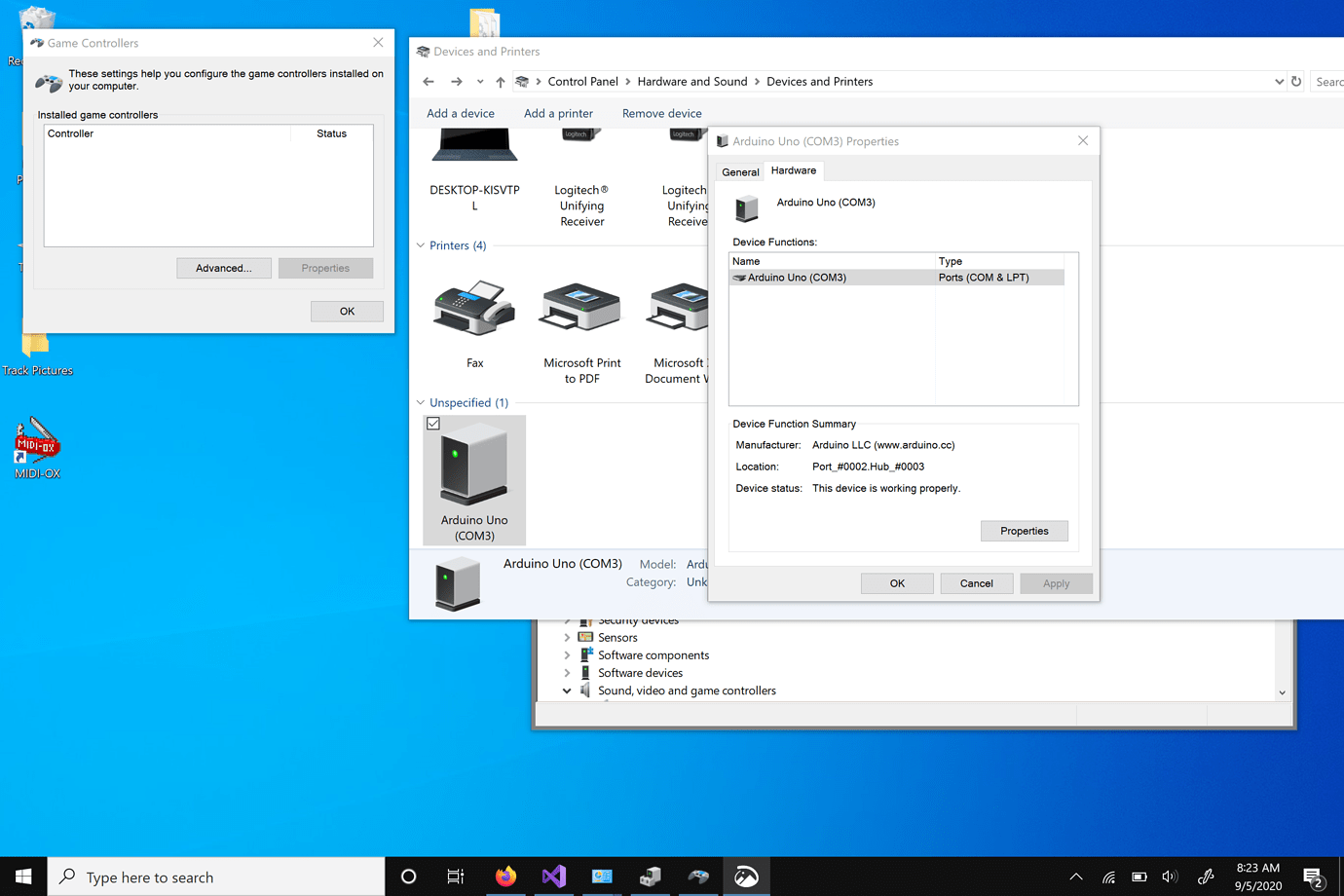Click the Firefox taskbar icon
1344x896 pixels.
click(505, 877)
